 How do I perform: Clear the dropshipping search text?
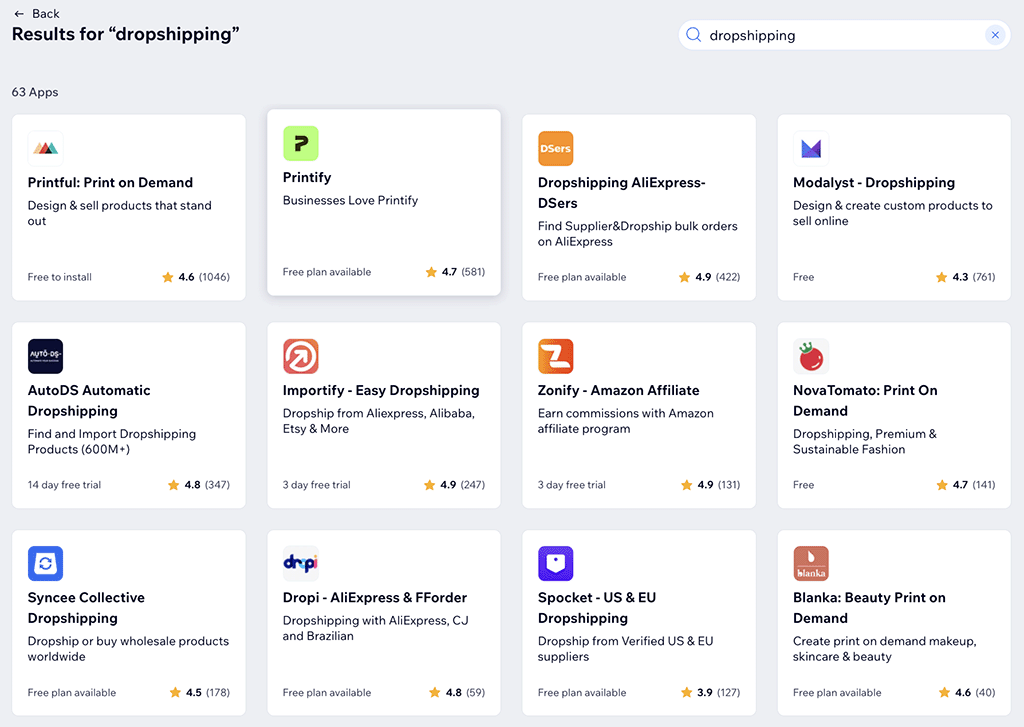point(995,35)
